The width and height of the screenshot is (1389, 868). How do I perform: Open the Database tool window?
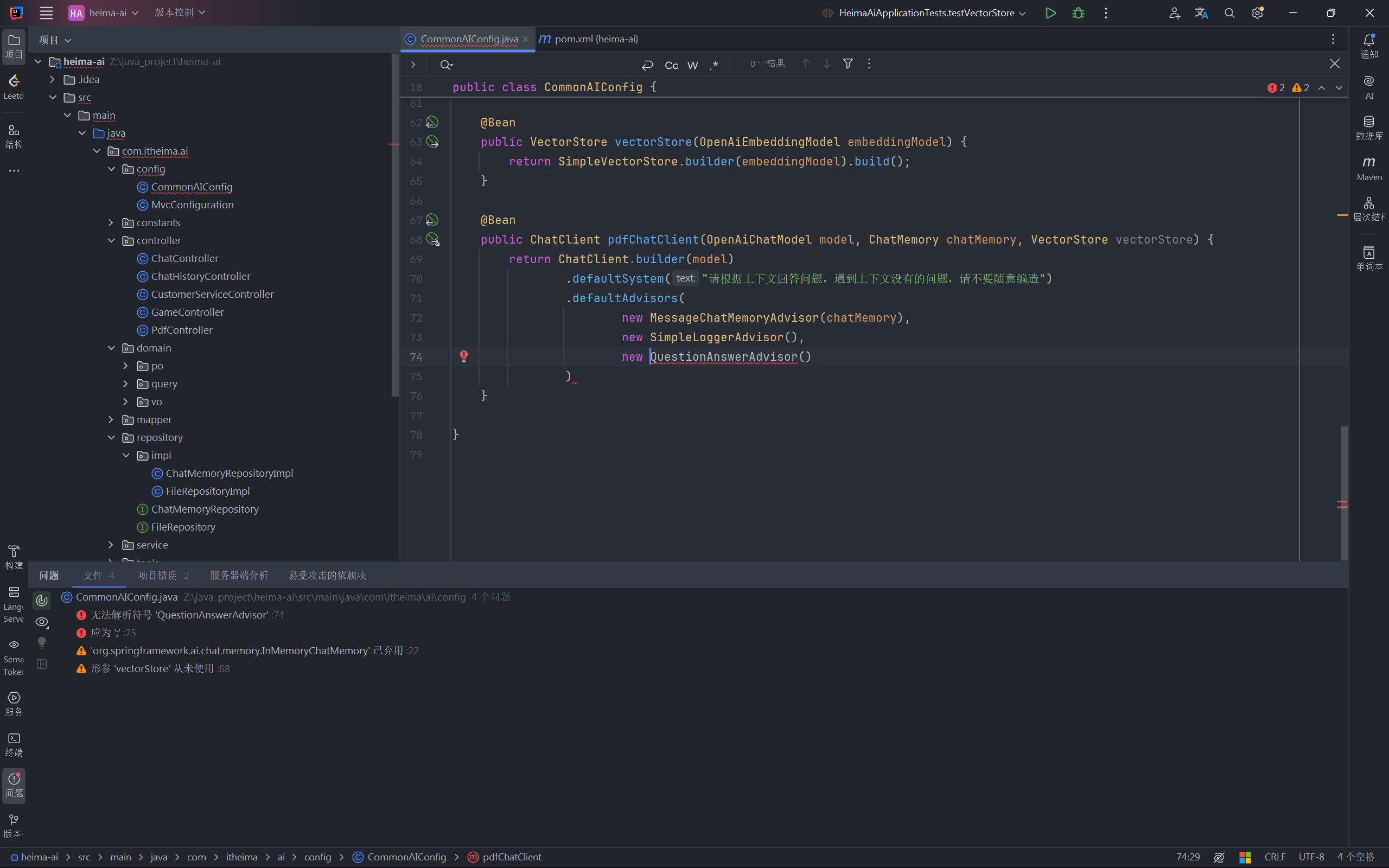pyautogui.click(x=1369, y=127)
